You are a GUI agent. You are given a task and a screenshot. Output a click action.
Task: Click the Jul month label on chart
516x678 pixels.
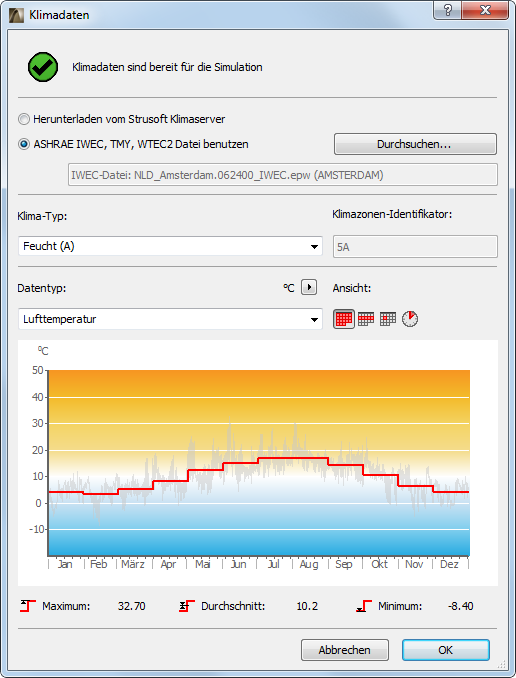click(273, 564)
